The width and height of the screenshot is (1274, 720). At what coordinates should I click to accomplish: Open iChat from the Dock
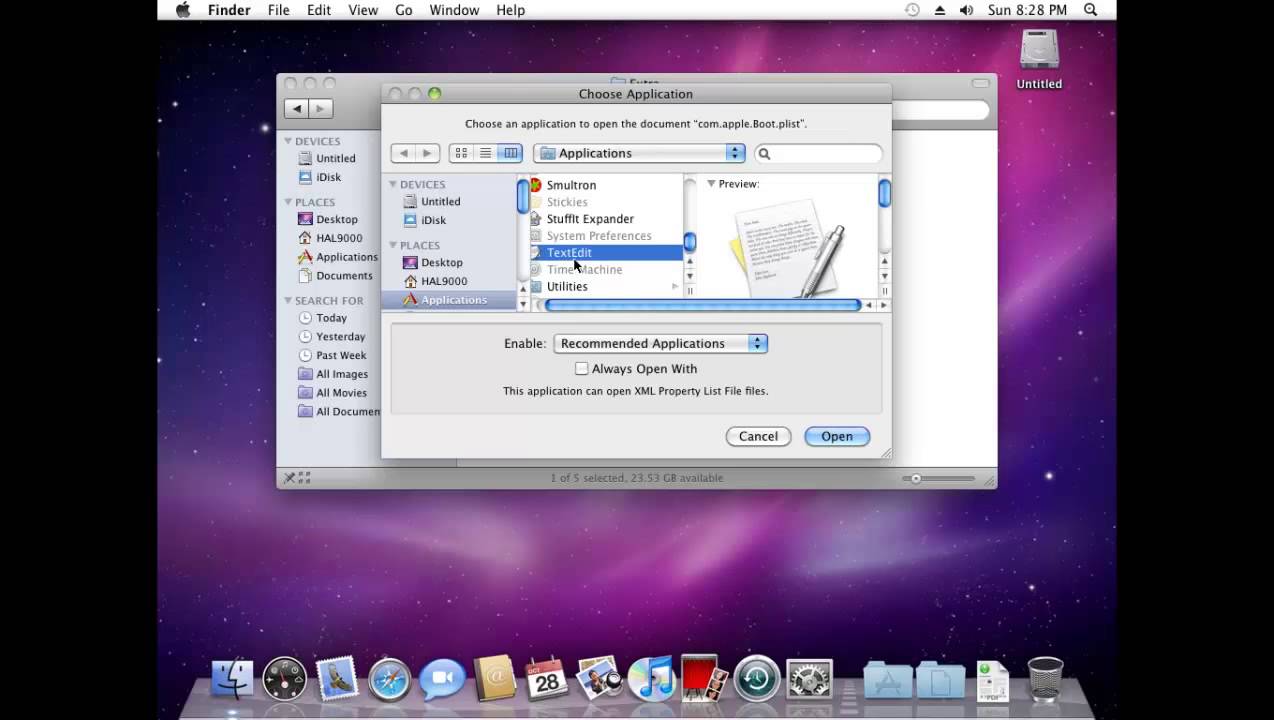442,679
